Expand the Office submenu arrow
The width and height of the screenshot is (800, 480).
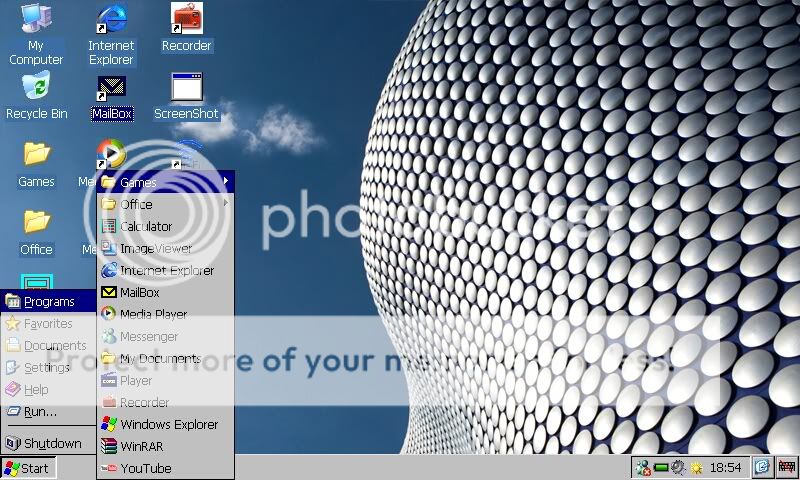226,203
